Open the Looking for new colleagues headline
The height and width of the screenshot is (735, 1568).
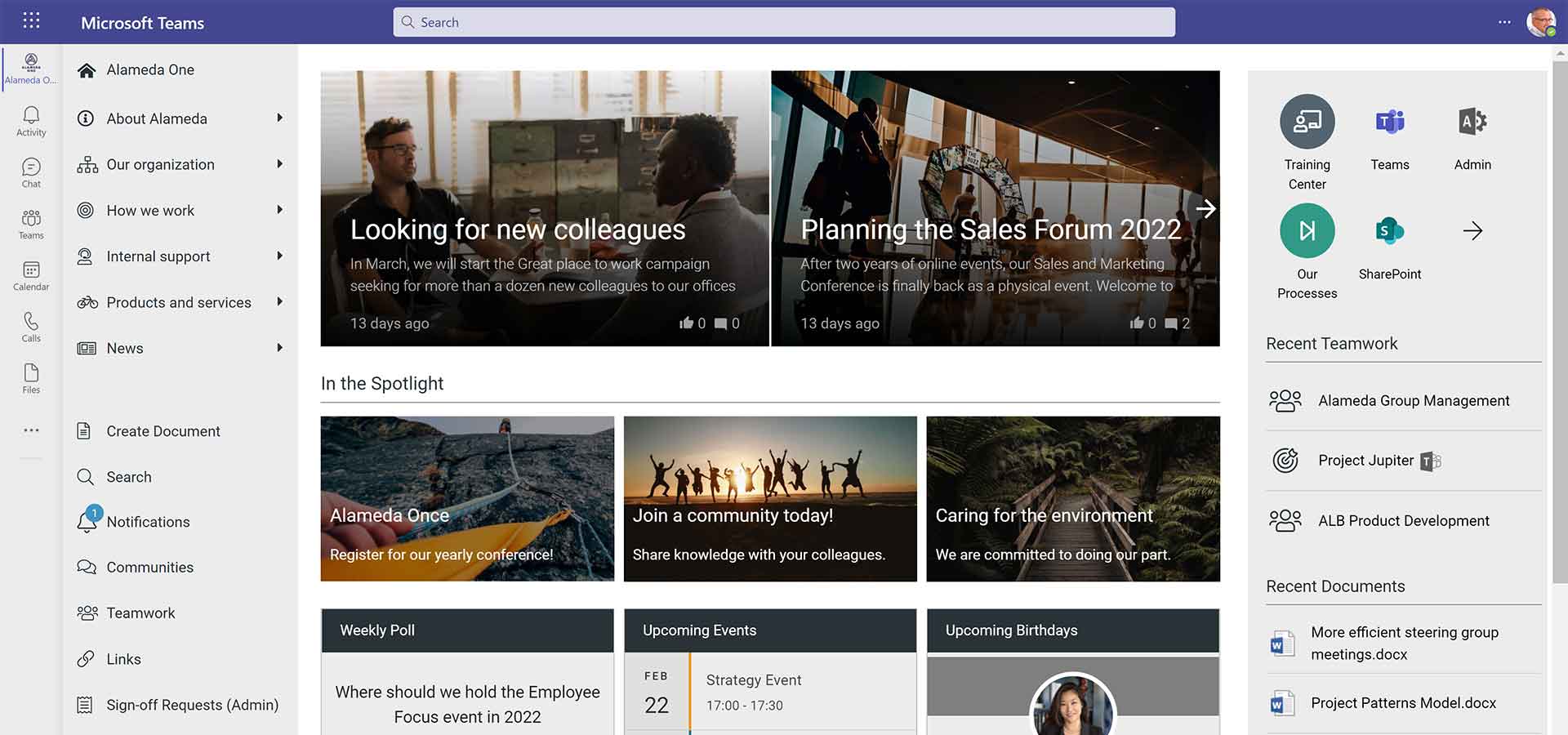518,229
